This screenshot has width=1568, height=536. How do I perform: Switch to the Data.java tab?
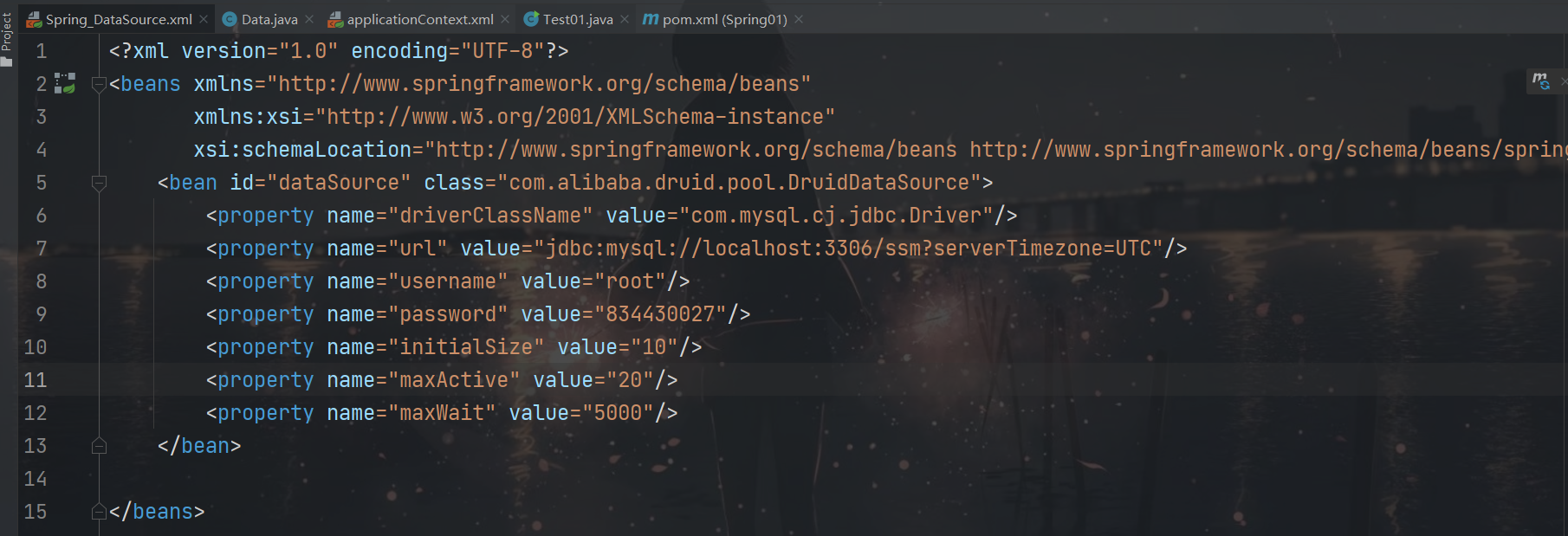click(x=269, y=19)
